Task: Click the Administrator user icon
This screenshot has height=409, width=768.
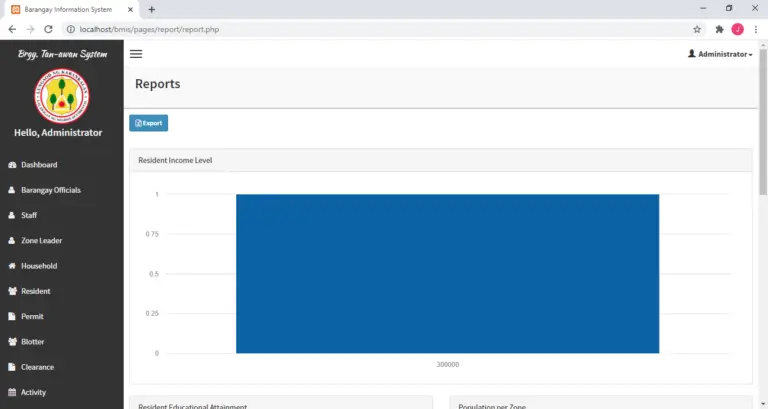Action: coord(692,53)
